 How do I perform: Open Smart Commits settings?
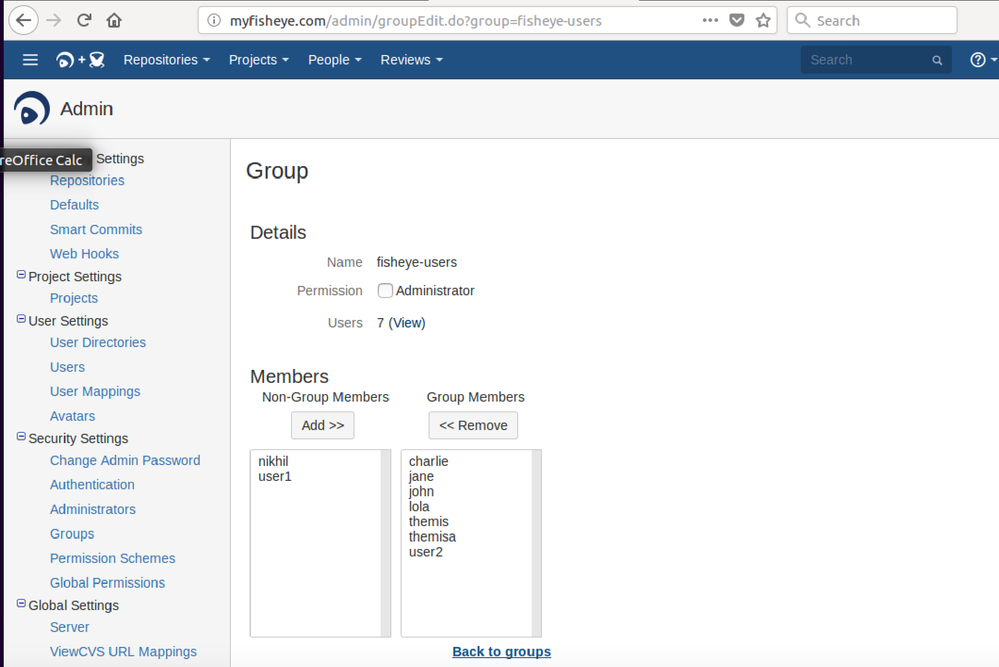(x=96, y=229)
